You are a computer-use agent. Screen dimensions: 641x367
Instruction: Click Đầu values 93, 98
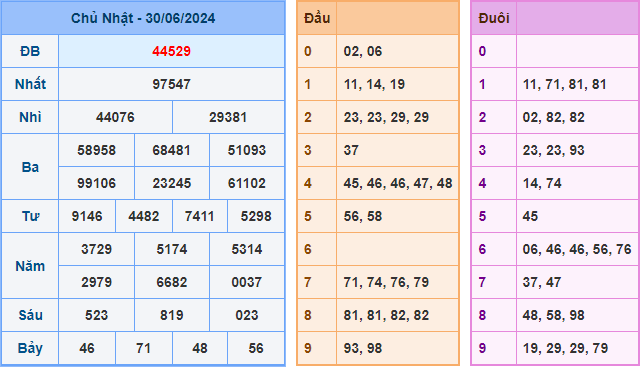[x=363, y=348]
